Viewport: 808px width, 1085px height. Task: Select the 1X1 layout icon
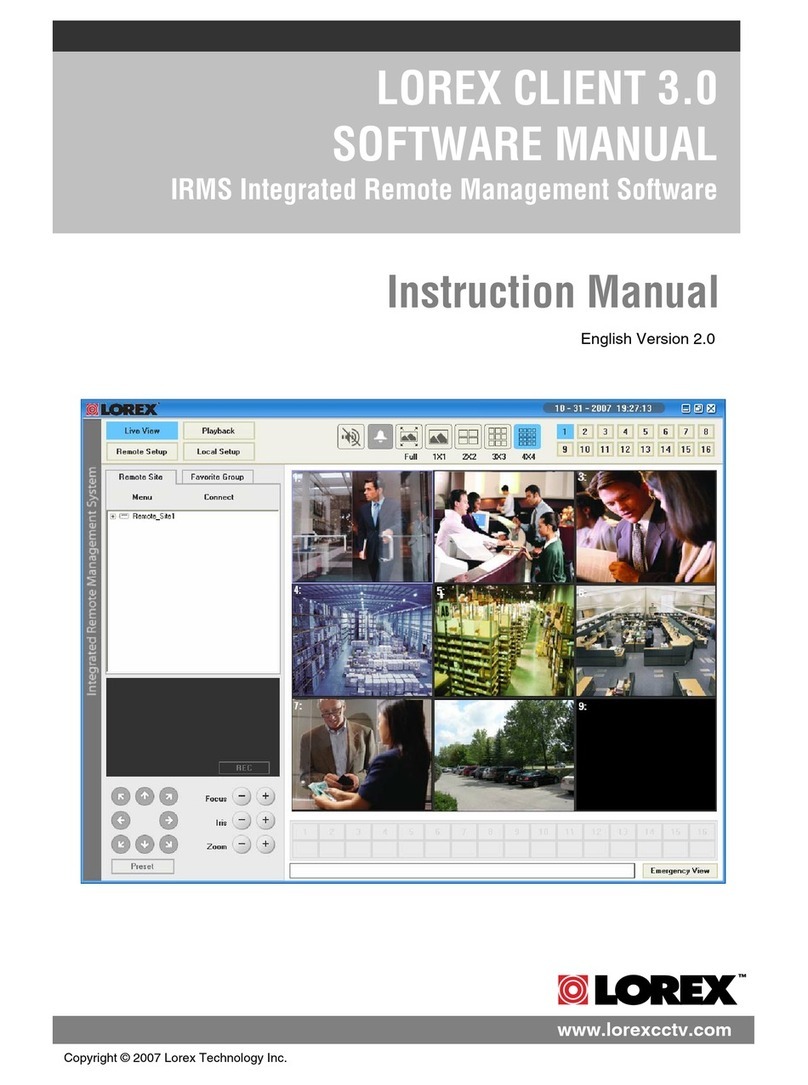[439, 437]
